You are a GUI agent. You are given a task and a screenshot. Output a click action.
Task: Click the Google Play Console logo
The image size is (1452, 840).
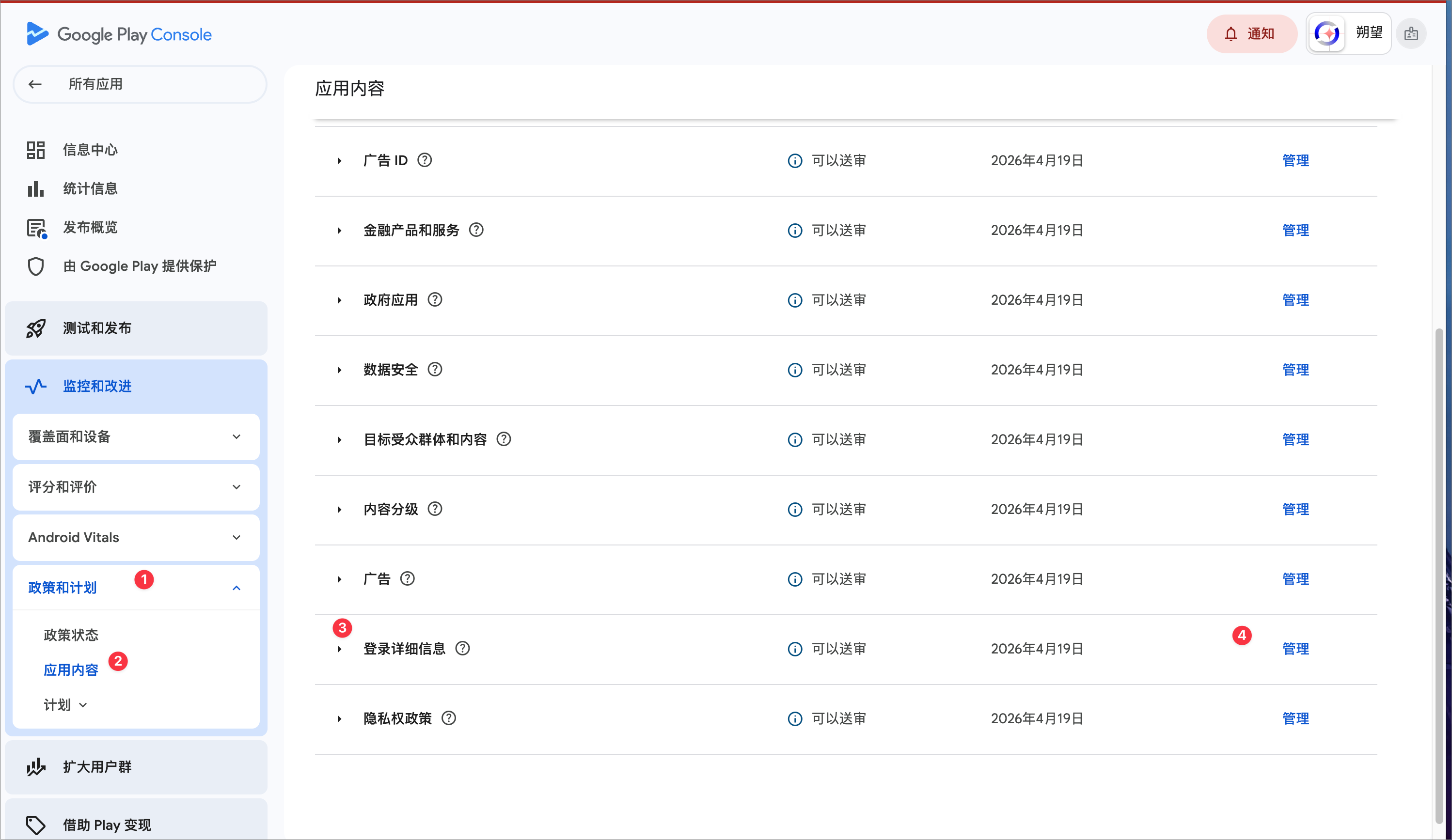tap(119, 34)
